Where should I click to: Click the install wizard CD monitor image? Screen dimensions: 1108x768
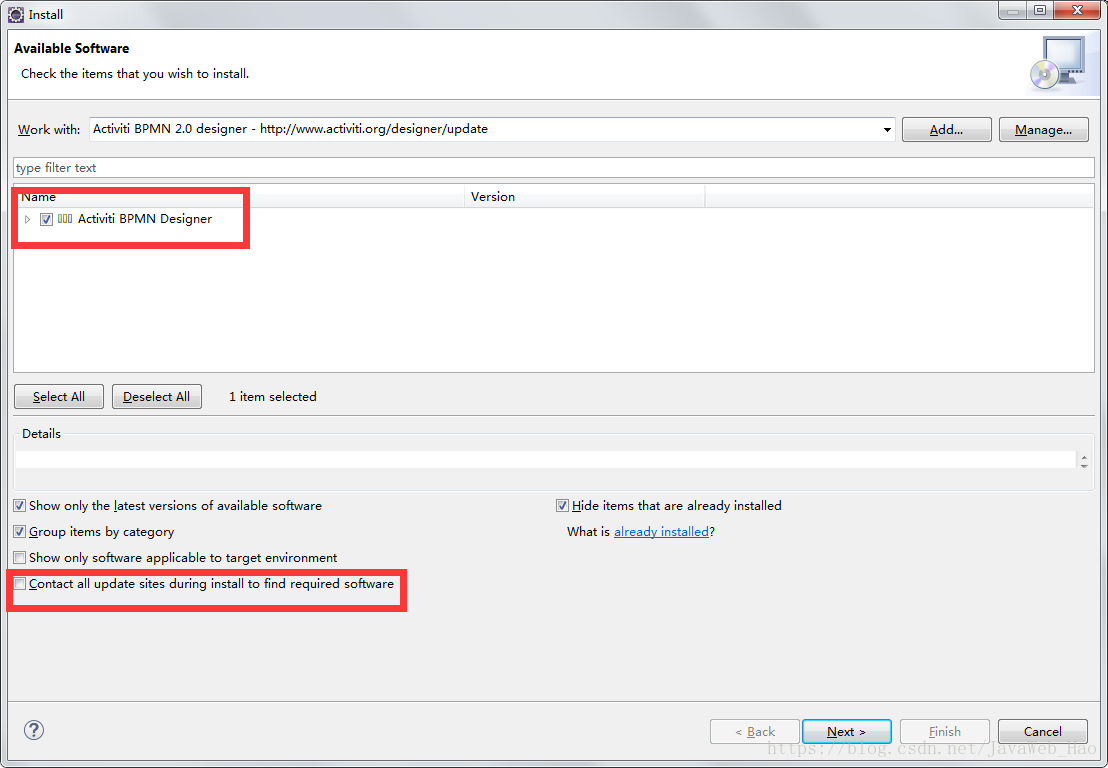click(x=1057, y=64)
